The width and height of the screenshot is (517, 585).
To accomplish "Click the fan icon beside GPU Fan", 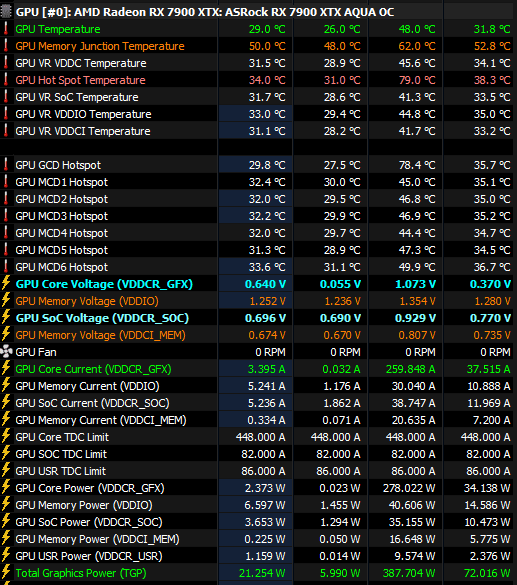I will [6, 351].
